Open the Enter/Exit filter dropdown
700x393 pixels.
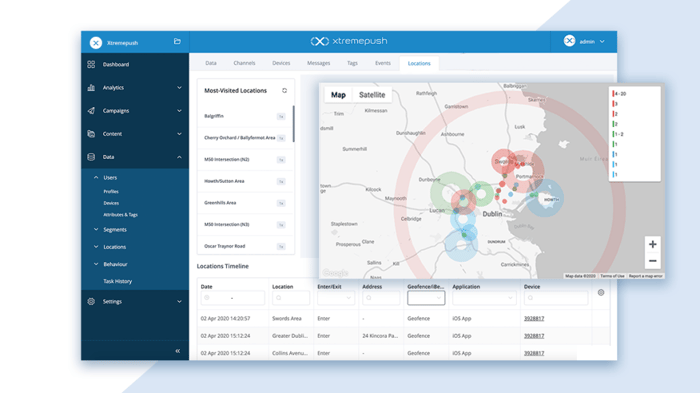[336, 298]
